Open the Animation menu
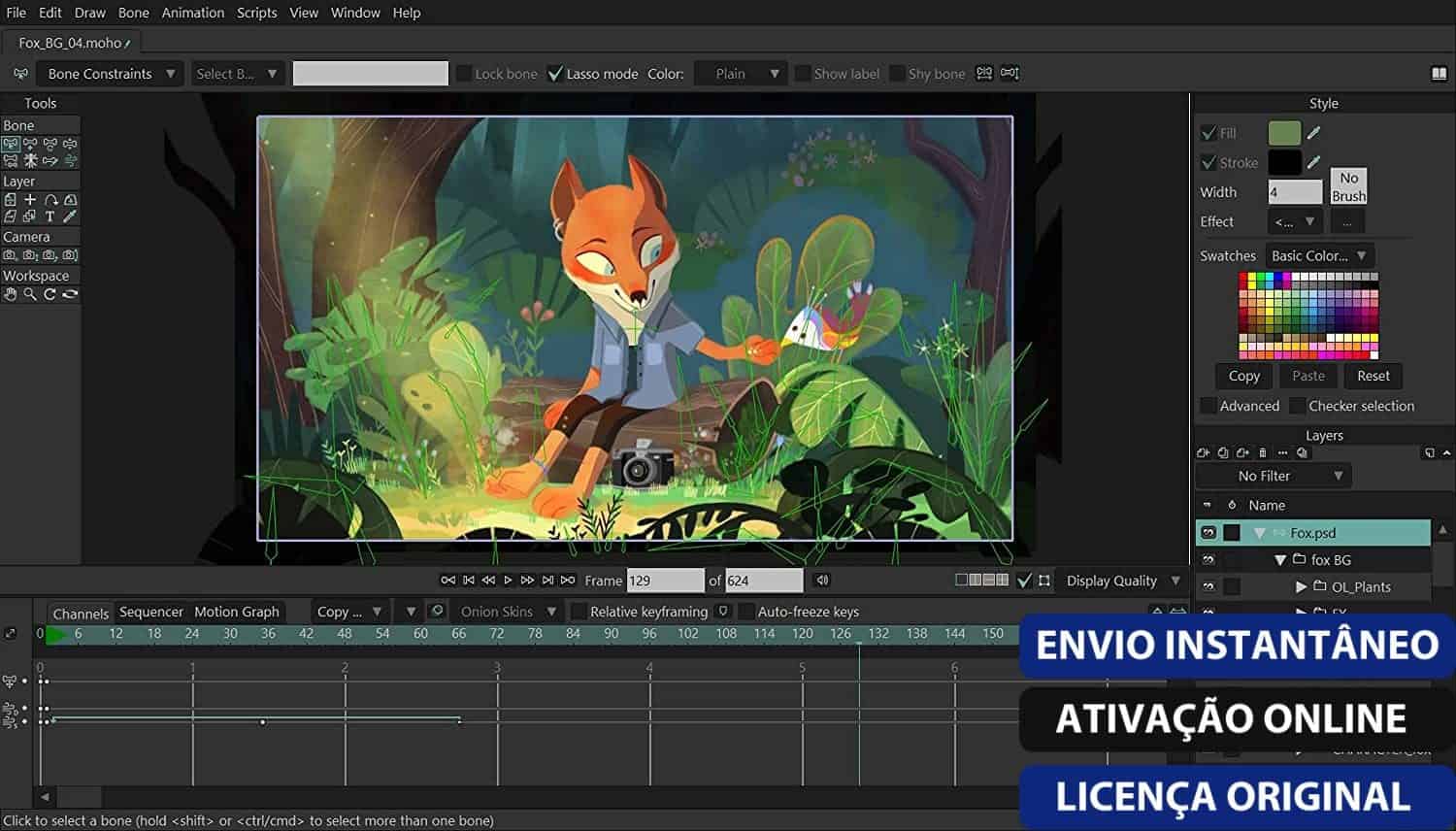The height and width of the screenshot is (831, 1456). 193,13
